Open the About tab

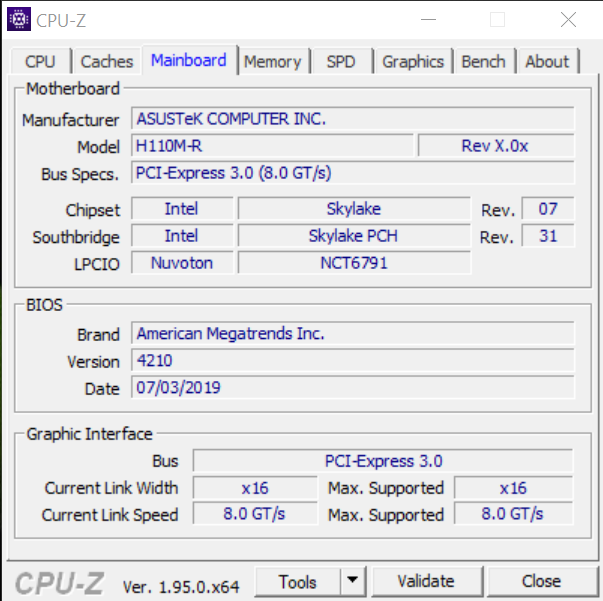(547, 62)
